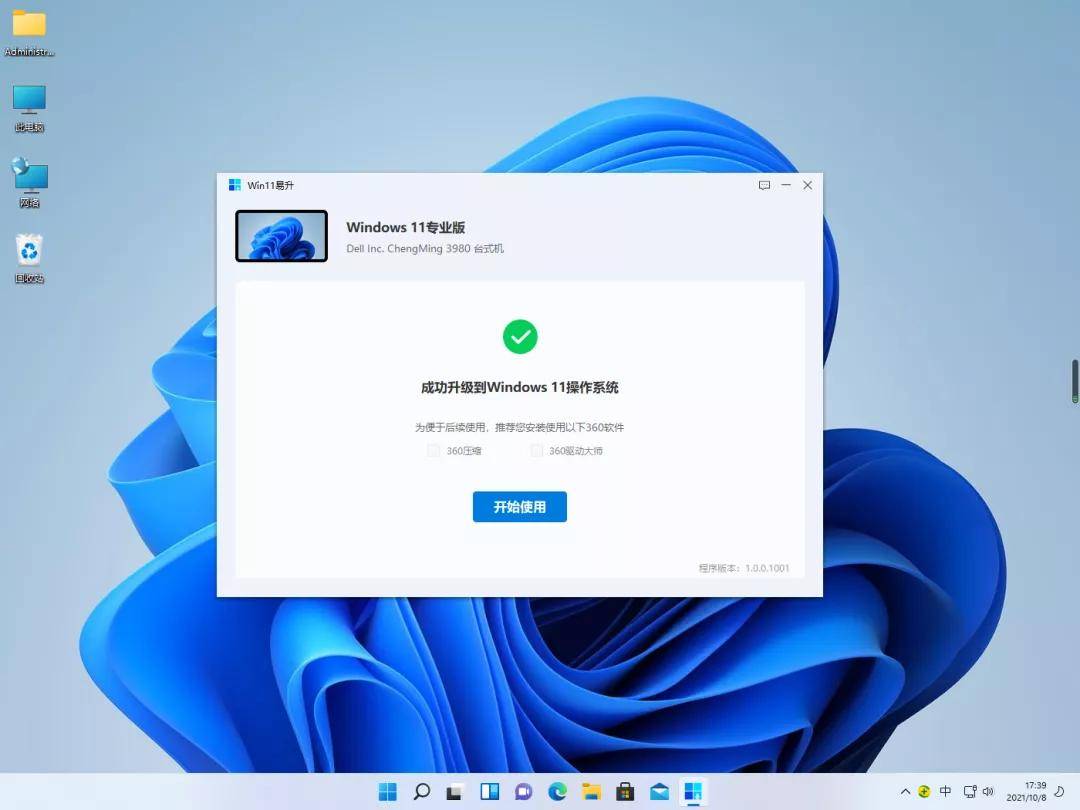This screenshot has height=810, width=1080.
Task: Click the 中 language indicator in the taskbar
Action: click(x=945, y=791)
